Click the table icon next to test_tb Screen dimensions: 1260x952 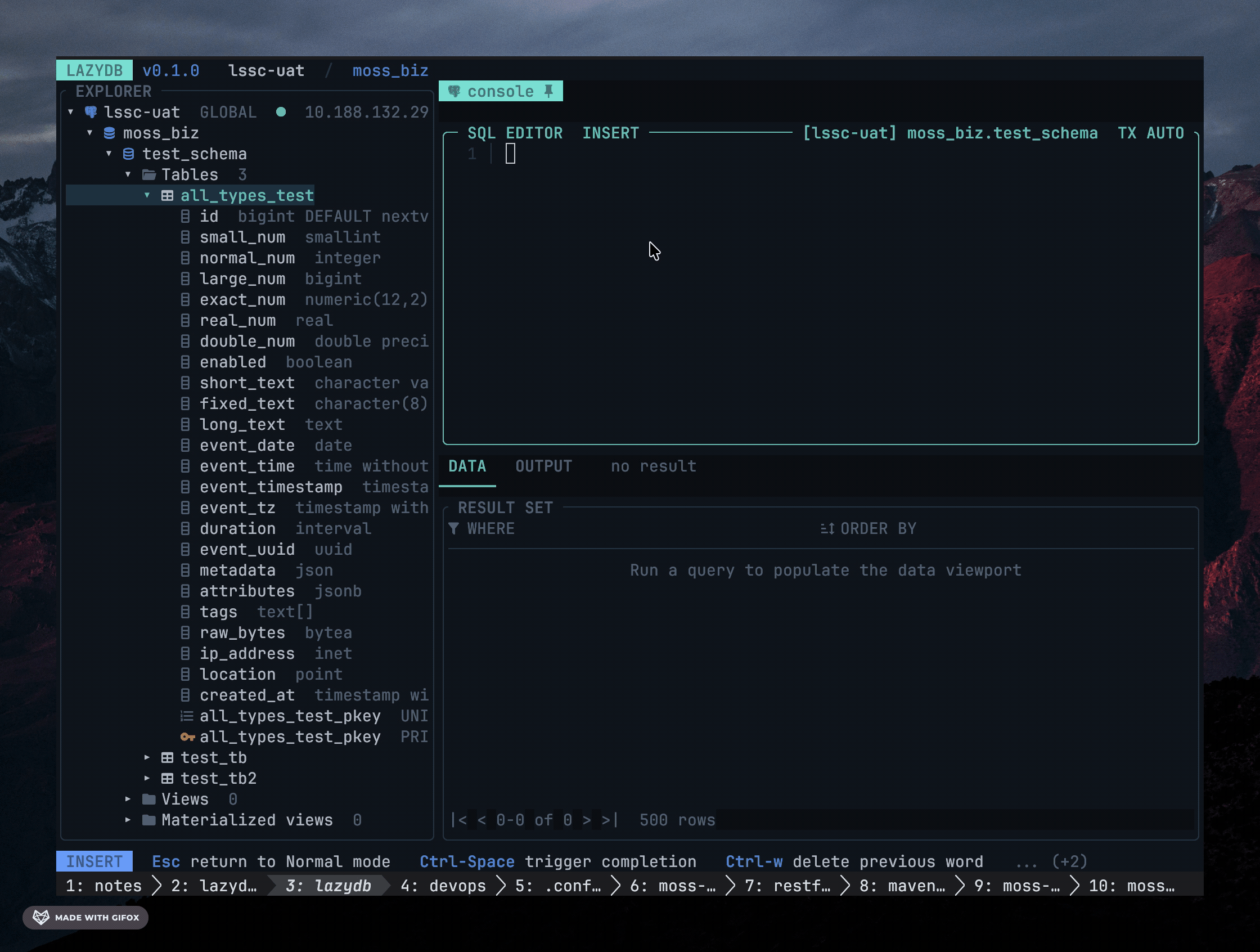(167, 757)
